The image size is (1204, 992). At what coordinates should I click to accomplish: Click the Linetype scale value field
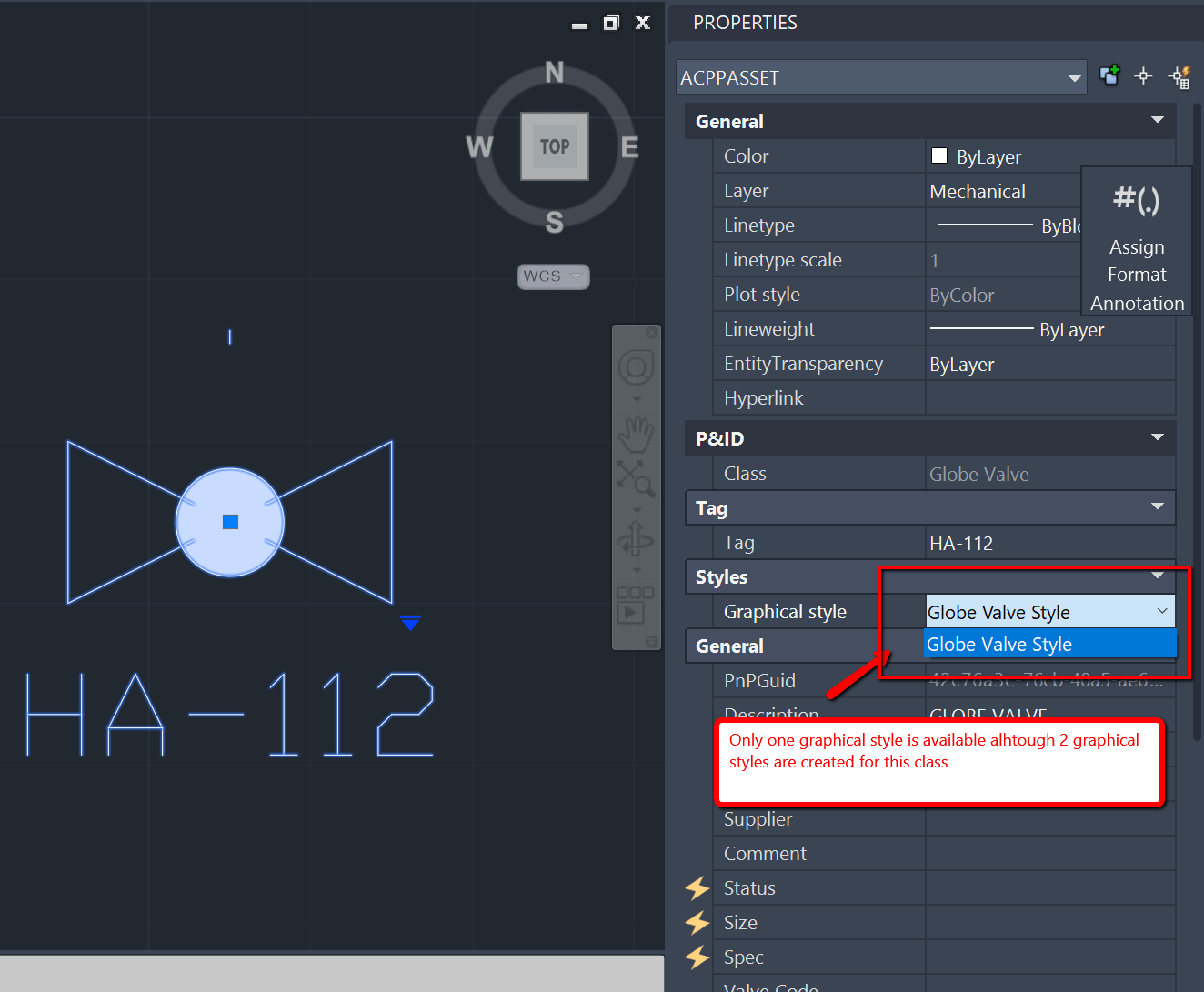(x=1004, y=260)
